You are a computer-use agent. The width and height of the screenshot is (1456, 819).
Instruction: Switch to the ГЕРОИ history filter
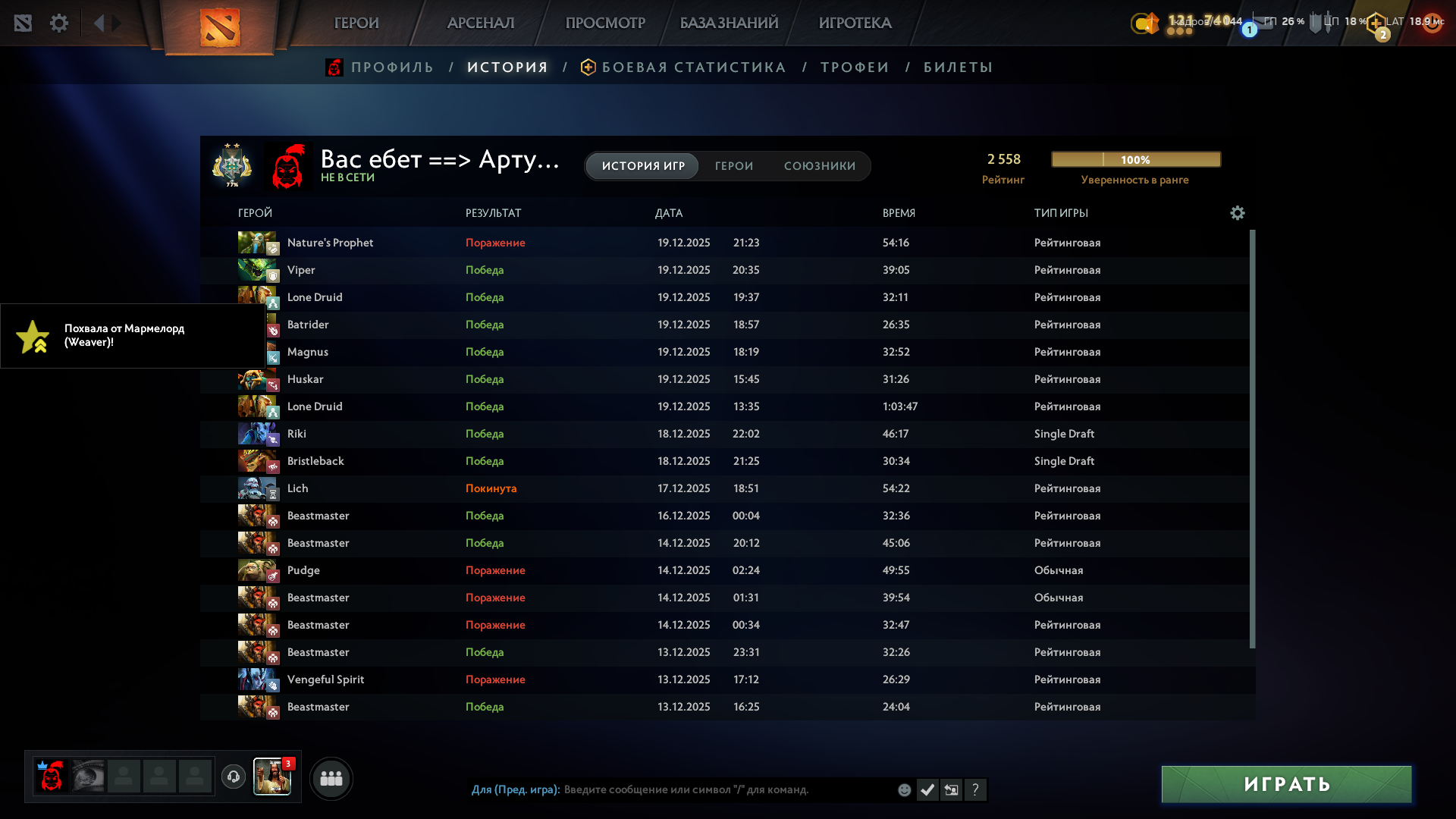point(733,166)
